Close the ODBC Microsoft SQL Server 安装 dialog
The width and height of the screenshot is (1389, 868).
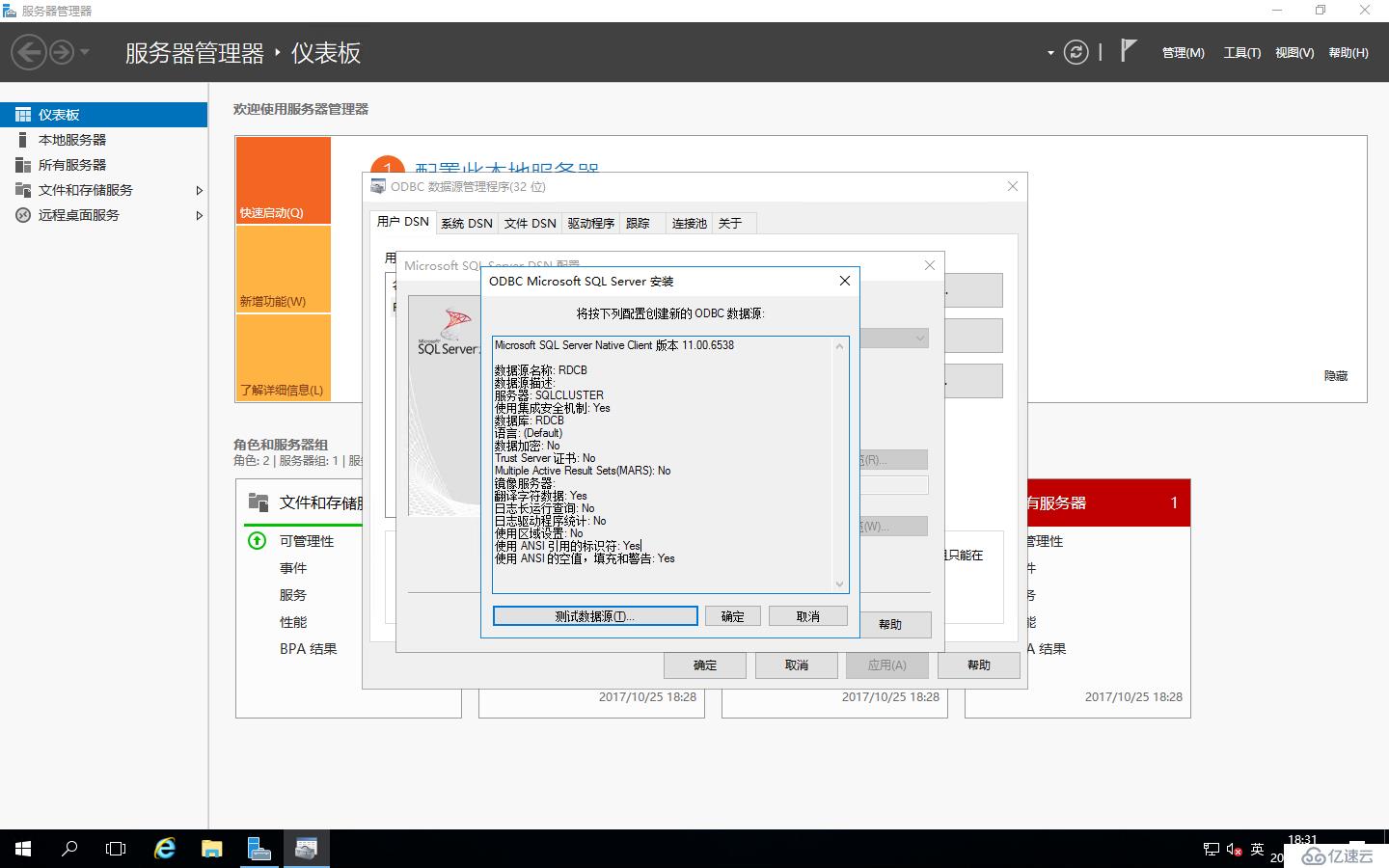click(x=845, y=281)
